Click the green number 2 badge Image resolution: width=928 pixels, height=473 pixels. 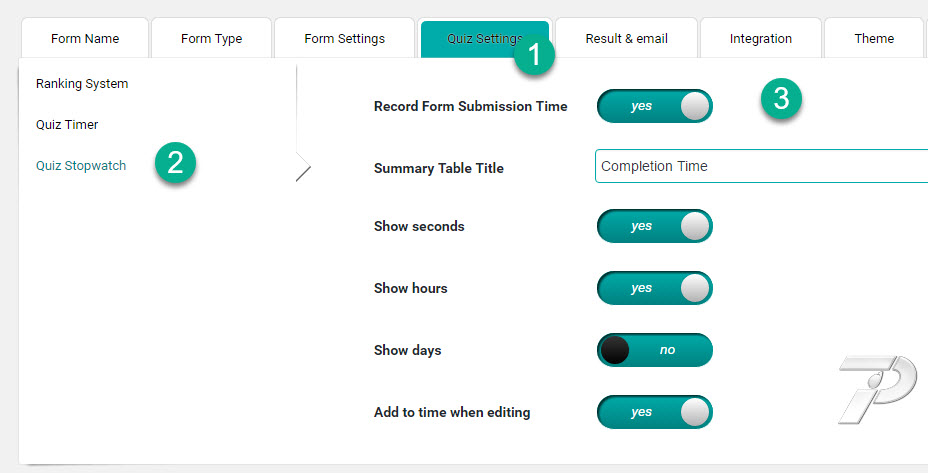175,162
